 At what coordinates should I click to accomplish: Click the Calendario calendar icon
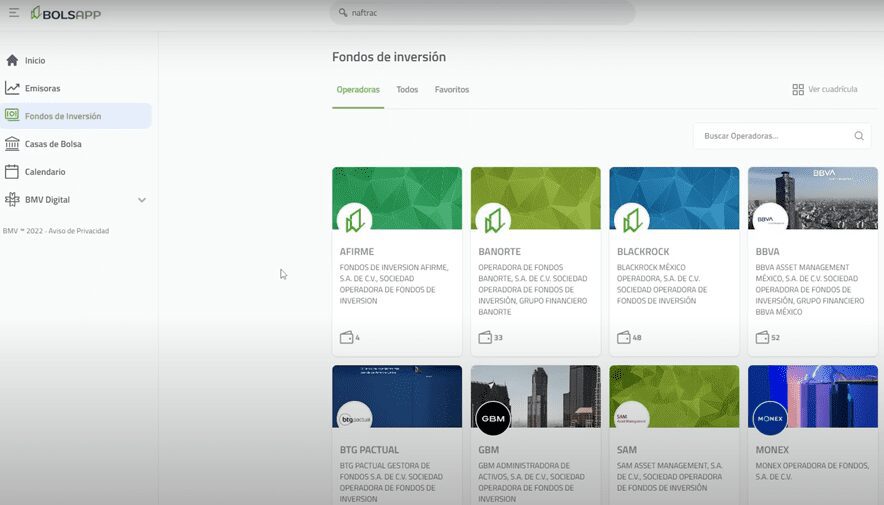click(x=12, y=172)
